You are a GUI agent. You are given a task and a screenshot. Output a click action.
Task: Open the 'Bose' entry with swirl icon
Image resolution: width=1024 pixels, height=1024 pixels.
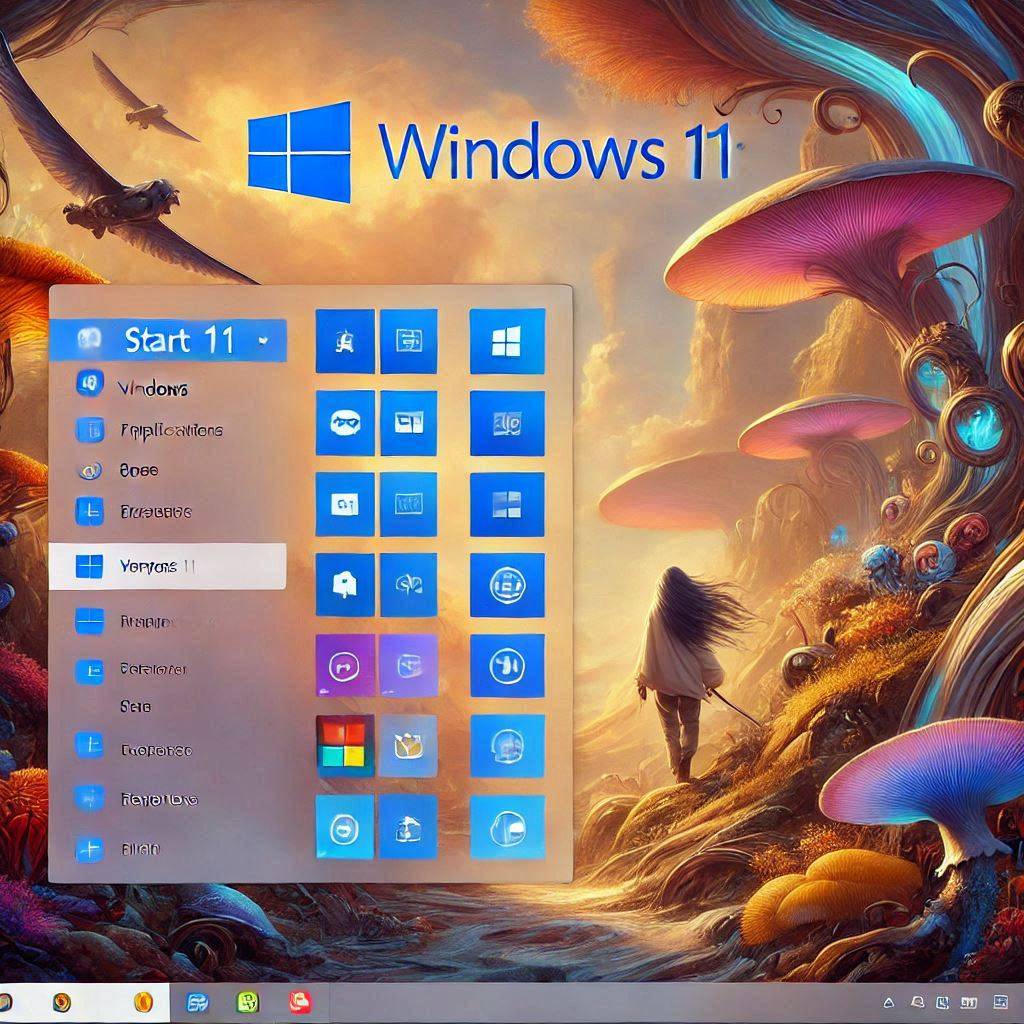point(139,470)
